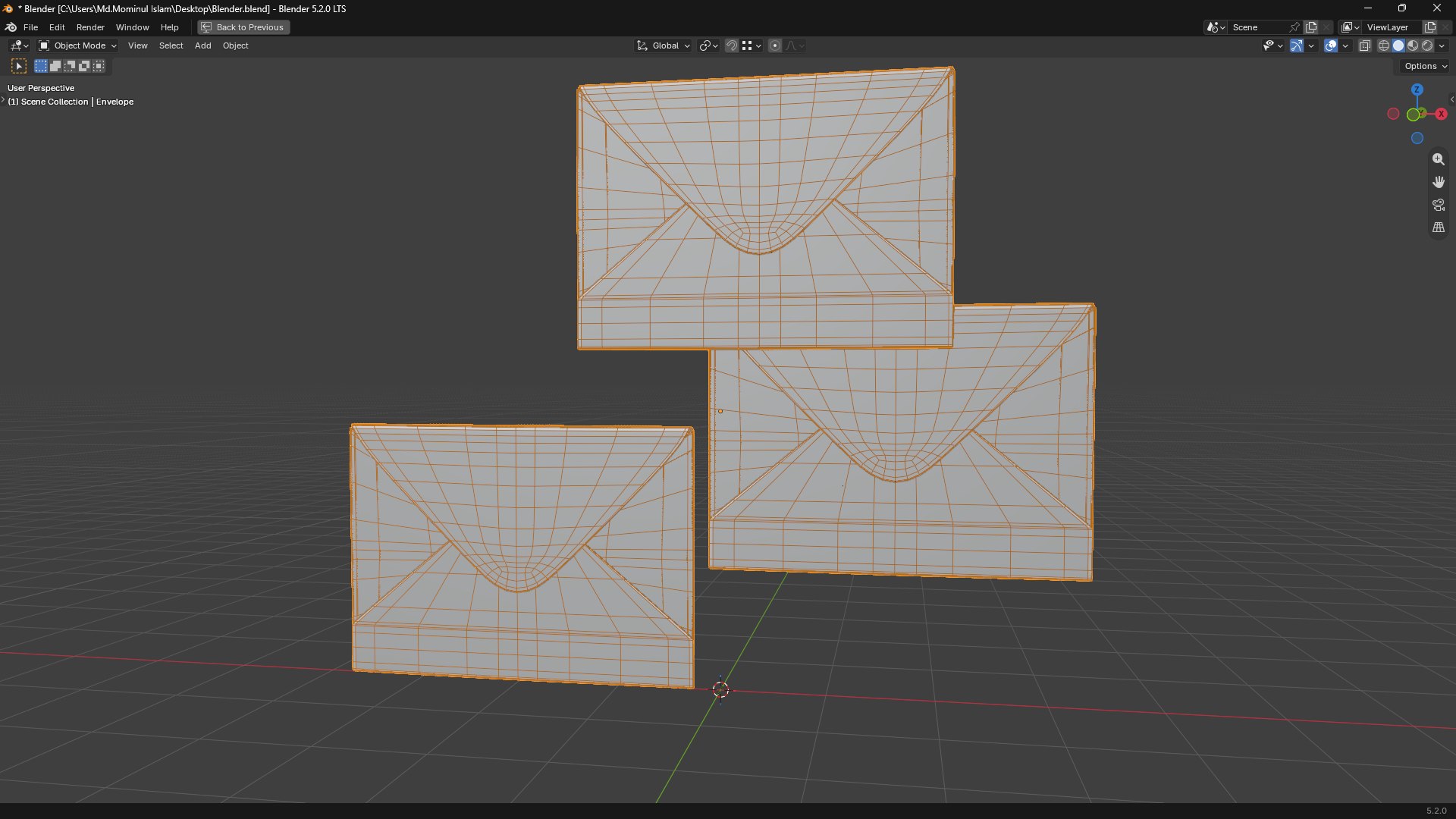
Task: Click the Scene name field
Action: (1257, 27)
